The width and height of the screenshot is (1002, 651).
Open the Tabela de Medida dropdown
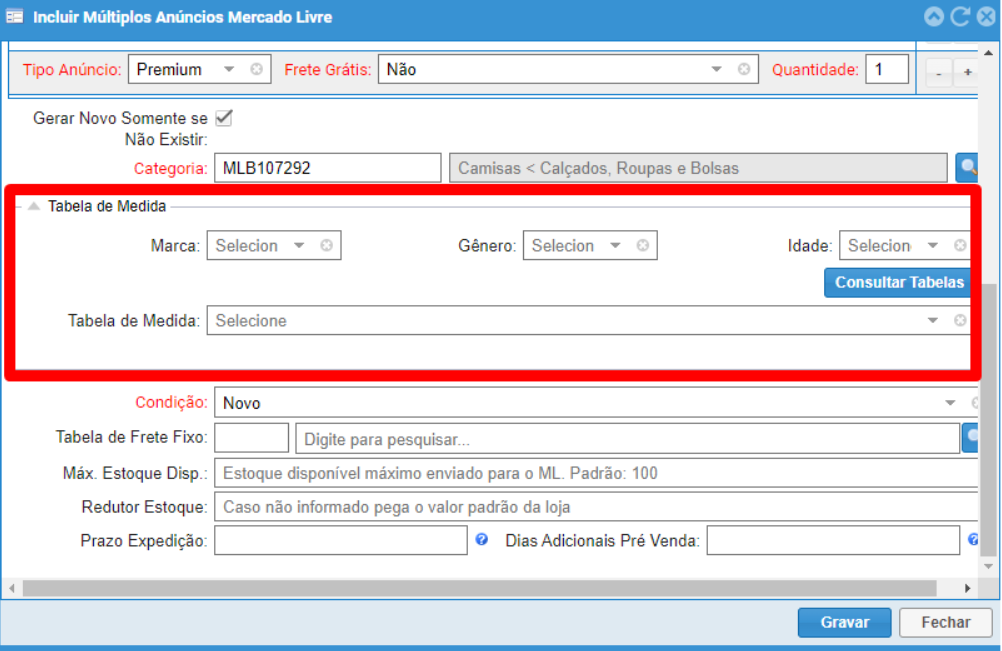click(x=933, y=320)
